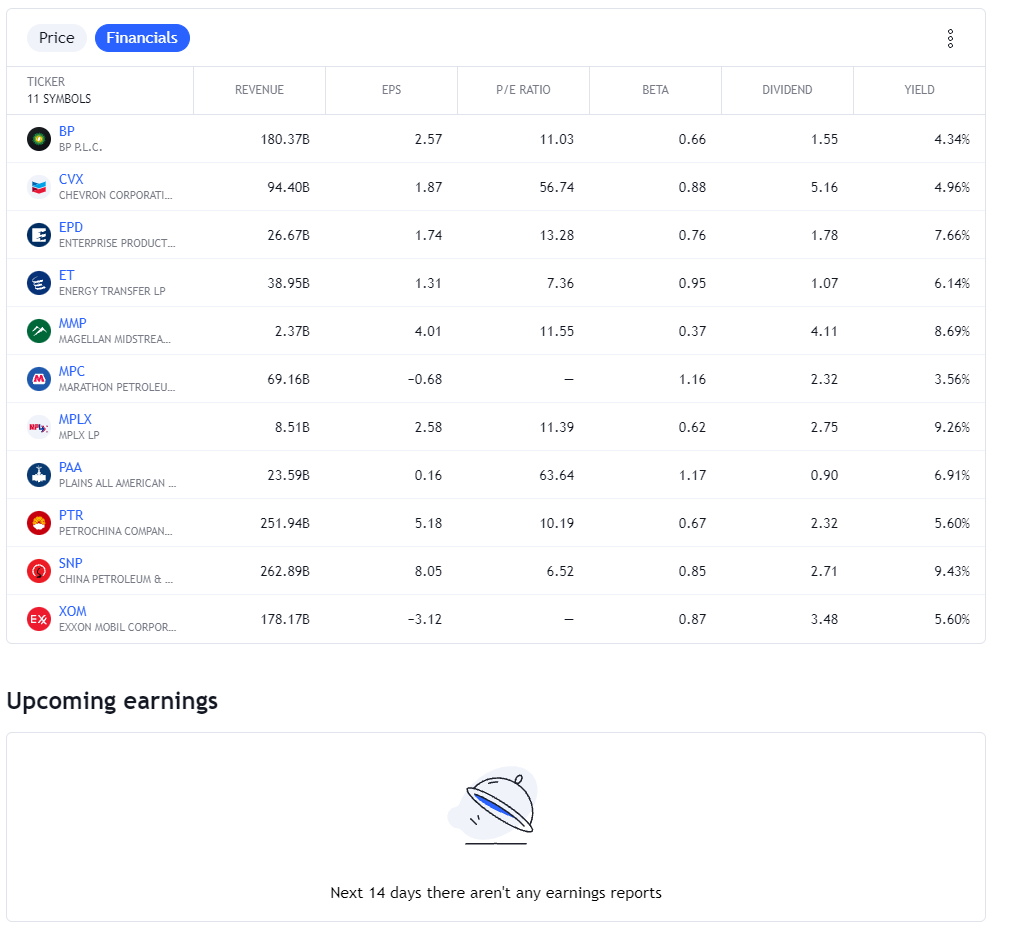Click the MPLX LP logo icon
The height and width of the screenshot is (928, 1023).
(x=38, y=427)
